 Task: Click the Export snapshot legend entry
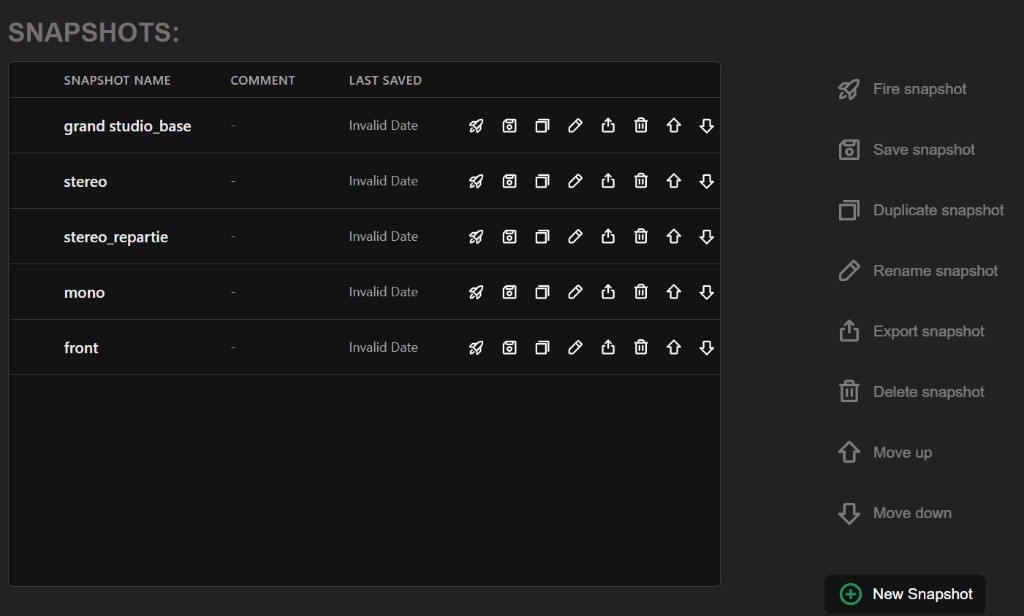coord(911,331)
